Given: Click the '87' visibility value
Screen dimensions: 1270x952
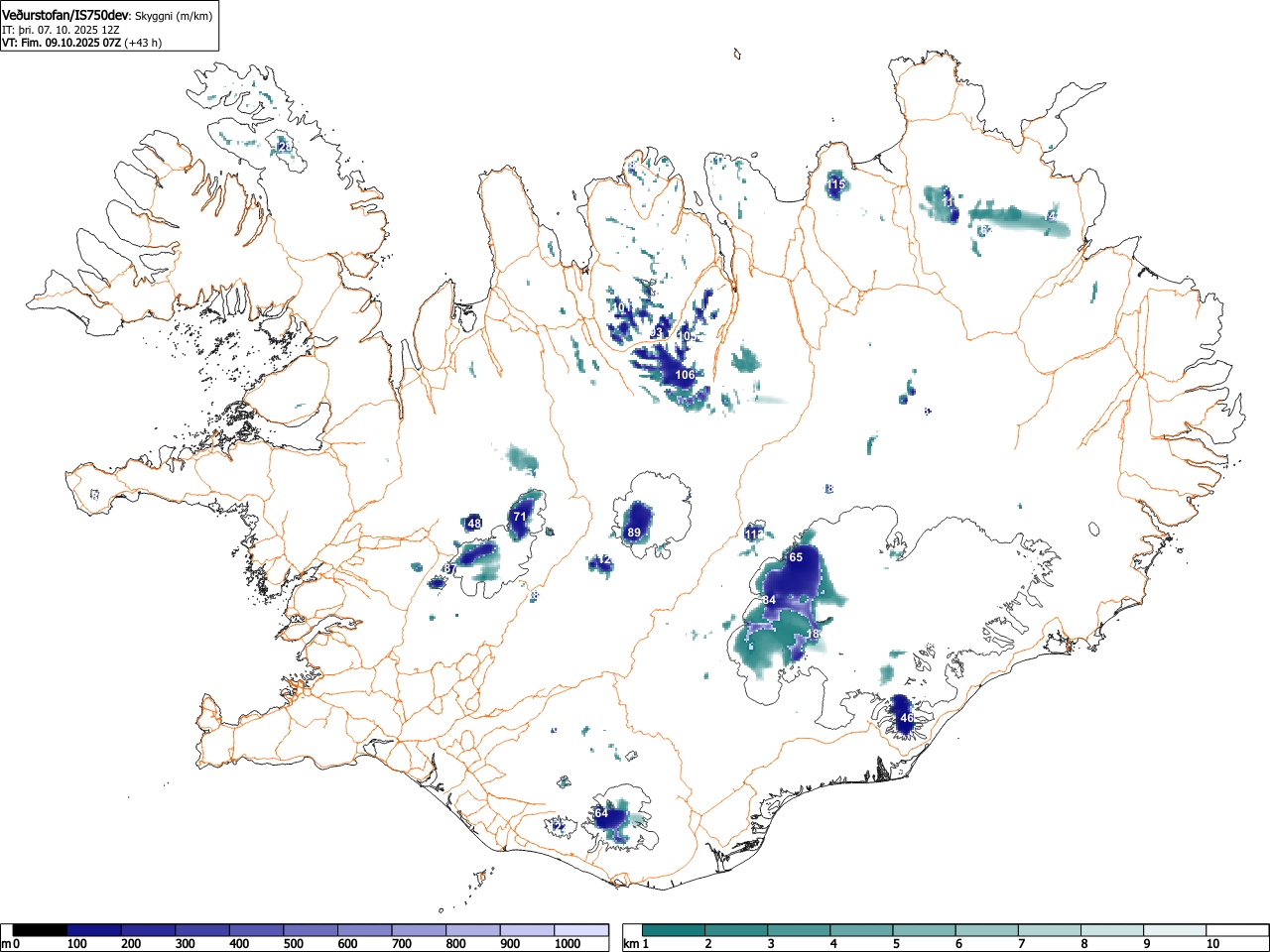Looking at the screenshot, I should (450, 568).
